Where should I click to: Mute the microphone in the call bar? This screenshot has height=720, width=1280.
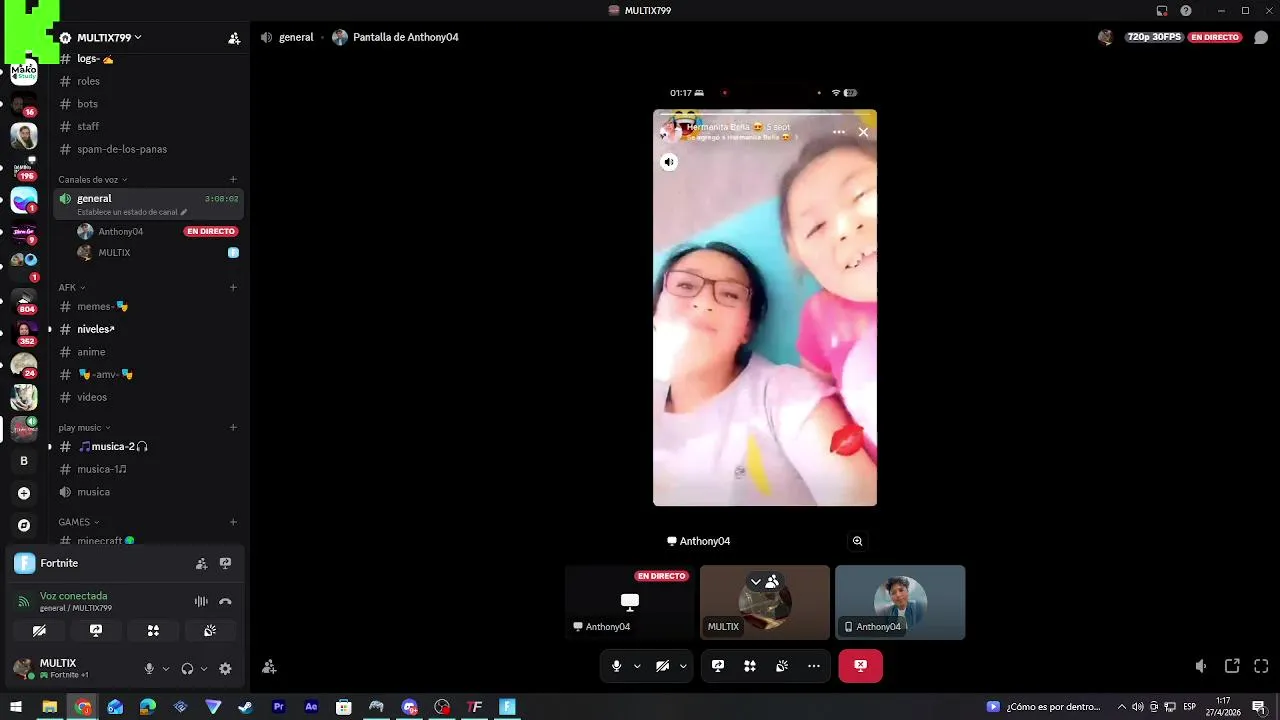click(x=616, y=666)
